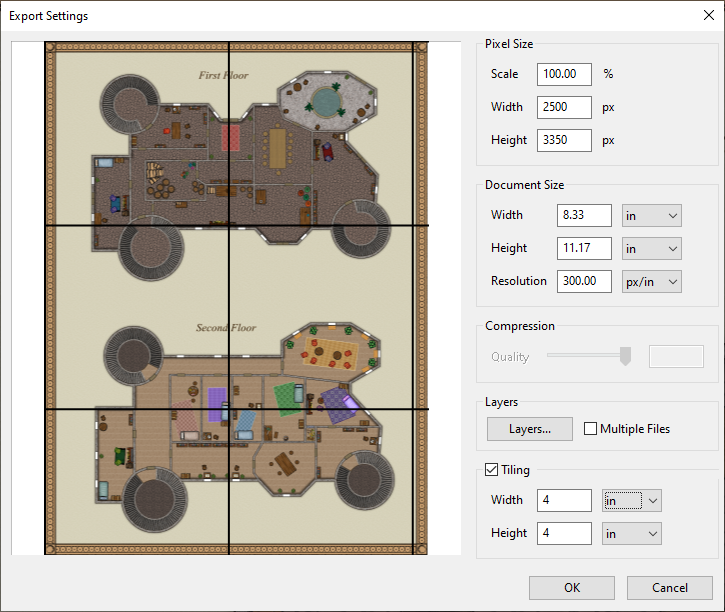This screenshot has width=725, height=612.
Task: Click the Tiling Width input field
Action: click(564, 500)
